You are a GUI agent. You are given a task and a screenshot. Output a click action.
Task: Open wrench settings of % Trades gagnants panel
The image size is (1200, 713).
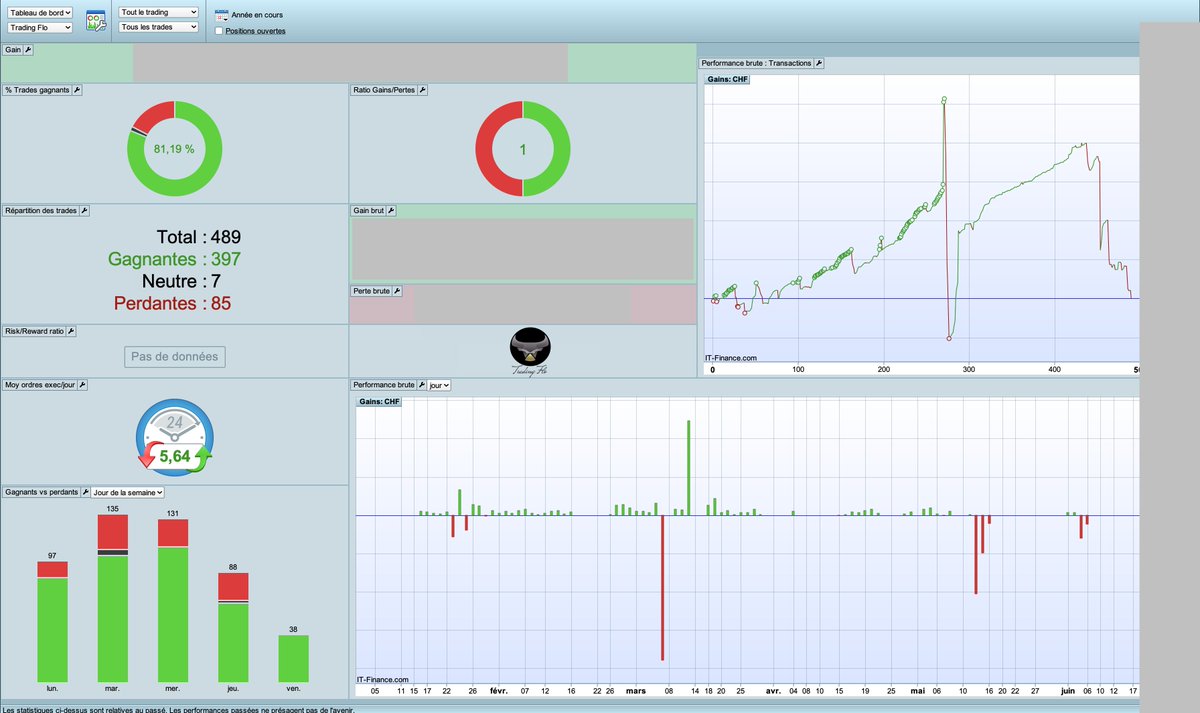(77, 90)
